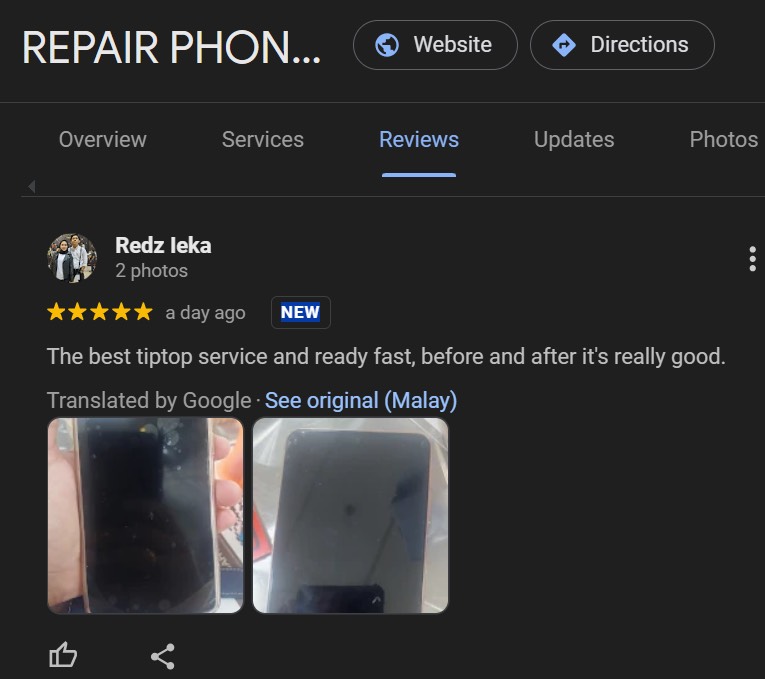Click See original (Malay) link
Image resolution: width=765 pixels, height=679 pixels.
click(361, 400)
